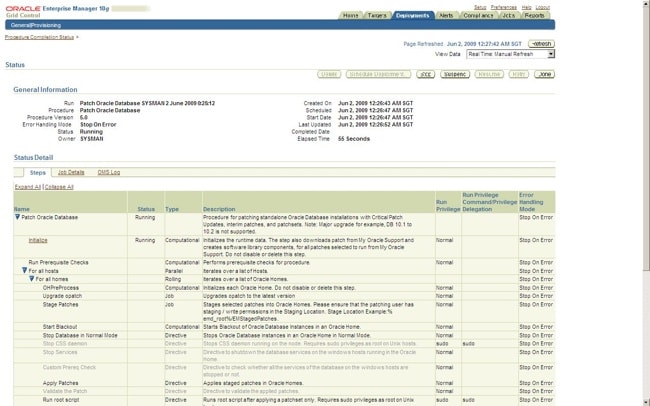Collapse the Patch Oracle Database tree node
This screenshot has width=650, height=406.
(x=17, y=217)
